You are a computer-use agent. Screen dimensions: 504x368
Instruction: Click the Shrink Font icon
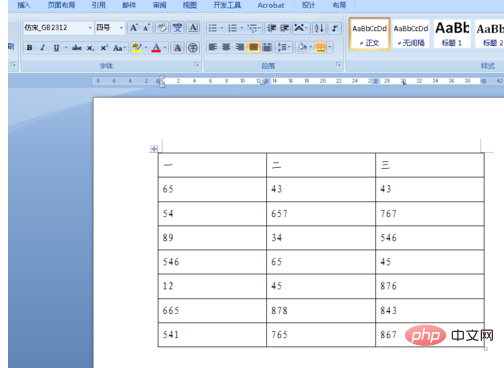coord(146,28)
